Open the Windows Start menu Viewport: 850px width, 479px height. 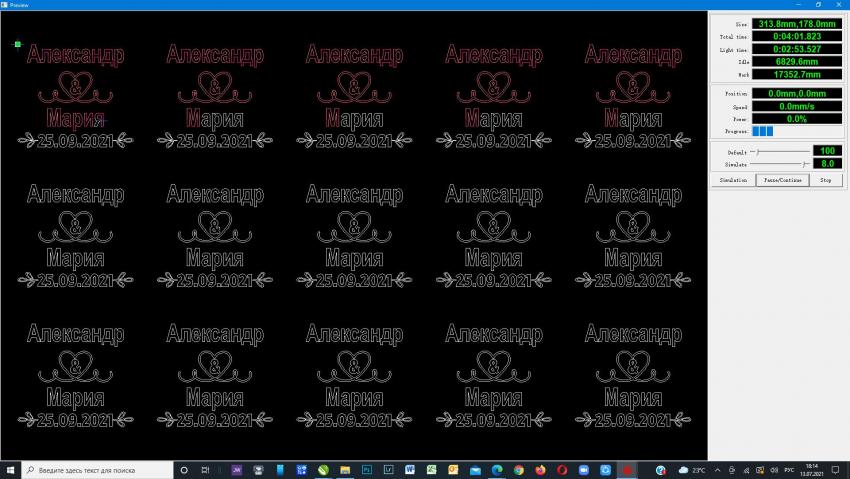tap(10, 469)
